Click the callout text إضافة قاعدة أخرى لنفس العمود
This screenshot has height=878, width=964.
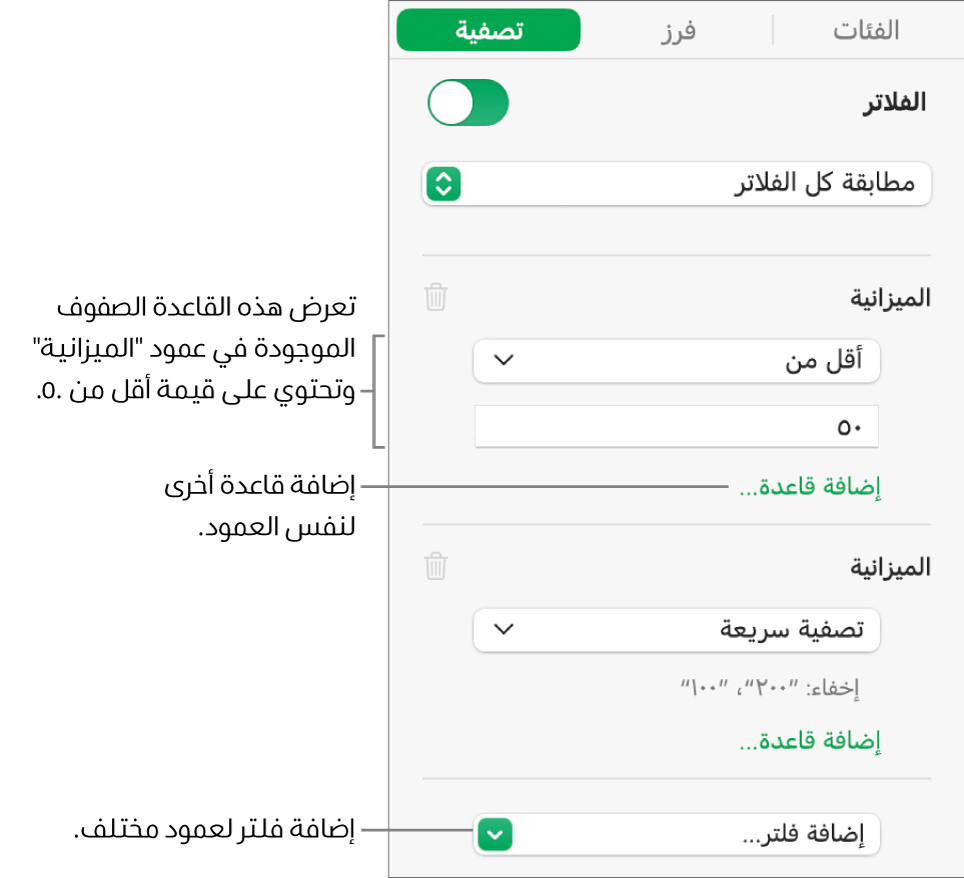[x=263, y=507]
